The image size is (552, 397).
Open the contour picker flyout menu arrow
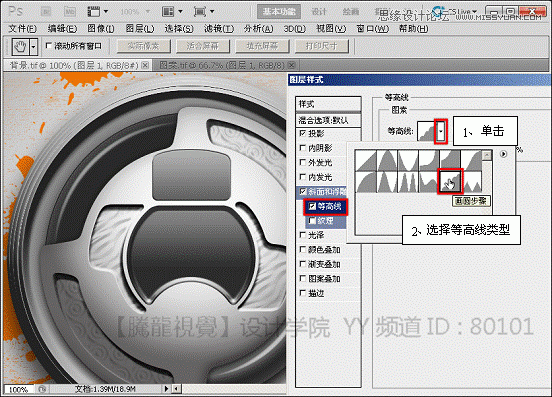click(503, 154)
